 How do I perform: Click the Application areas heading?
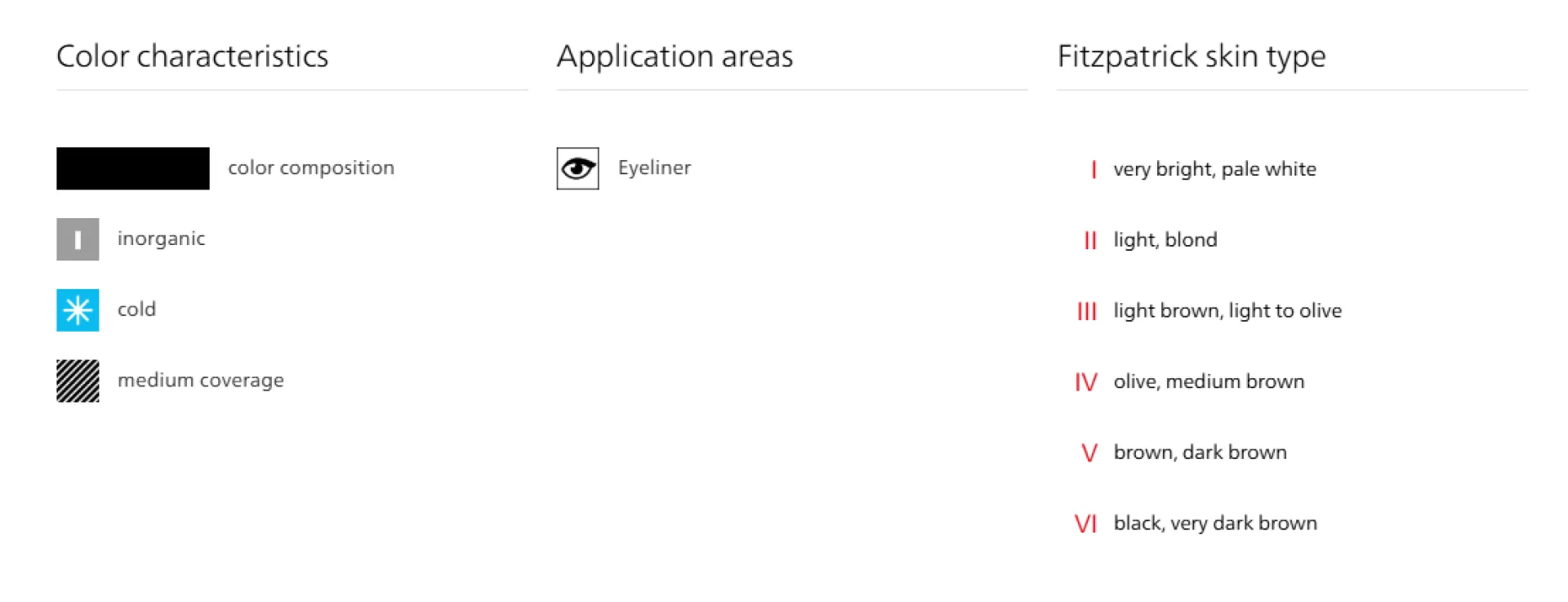point(675,56)
